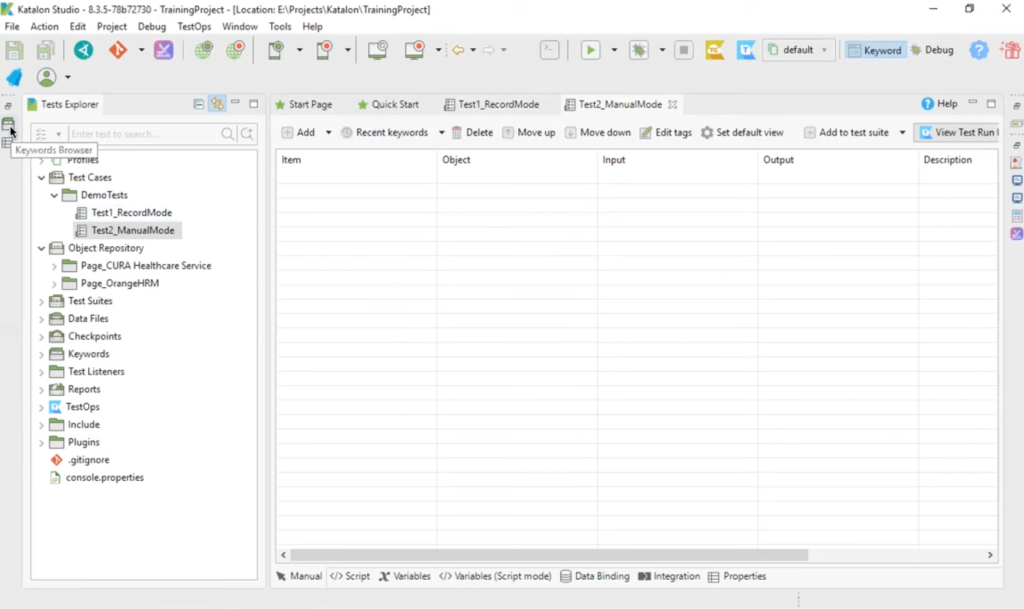Click the yellow Back navigation arrow
Screen dimensions: 1024x609
(x=458, y=50)
